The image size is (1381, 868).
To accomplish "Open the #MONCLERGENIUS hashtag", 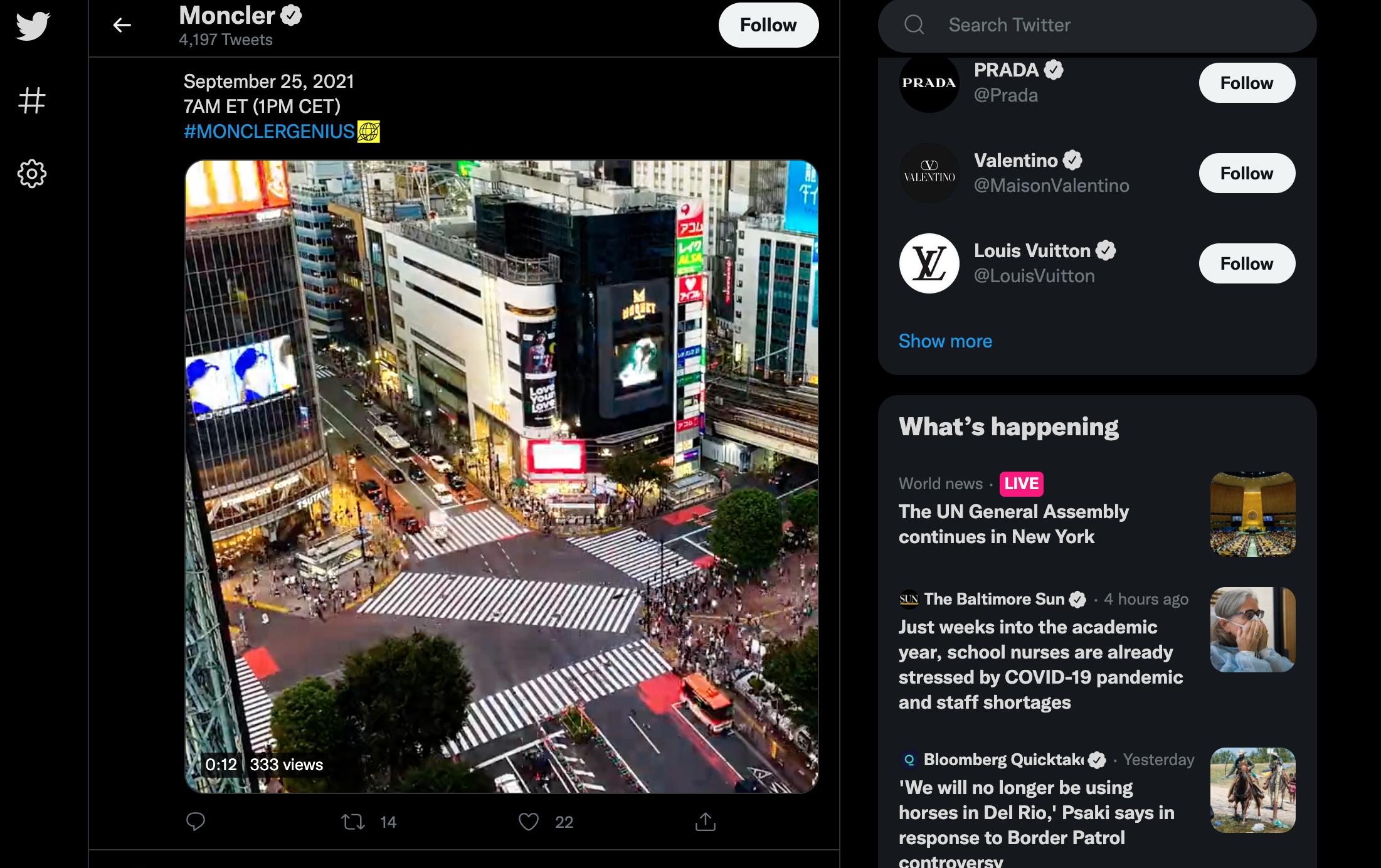I will [x=269, y=132].
